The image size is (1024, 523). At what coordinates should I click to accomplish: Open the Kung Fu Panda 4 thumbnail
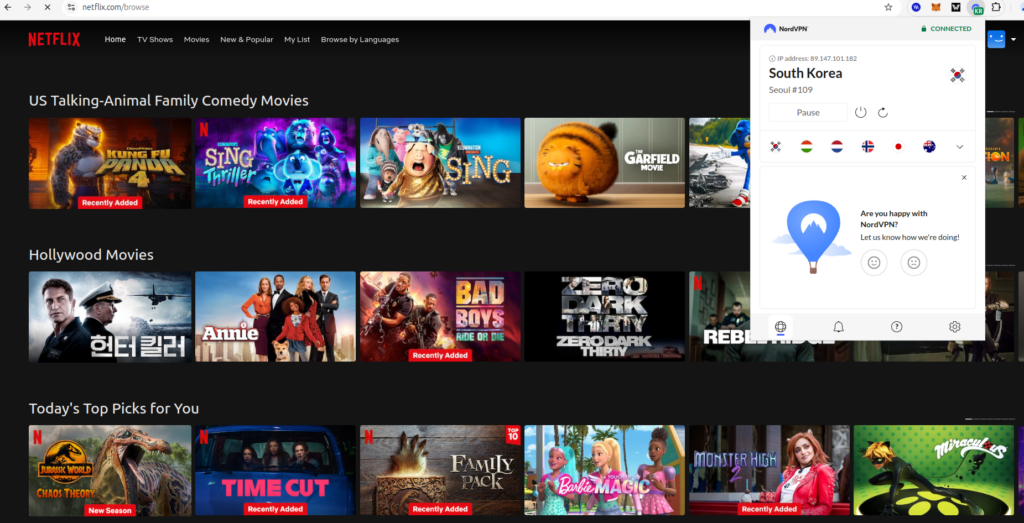click(110, 163)
